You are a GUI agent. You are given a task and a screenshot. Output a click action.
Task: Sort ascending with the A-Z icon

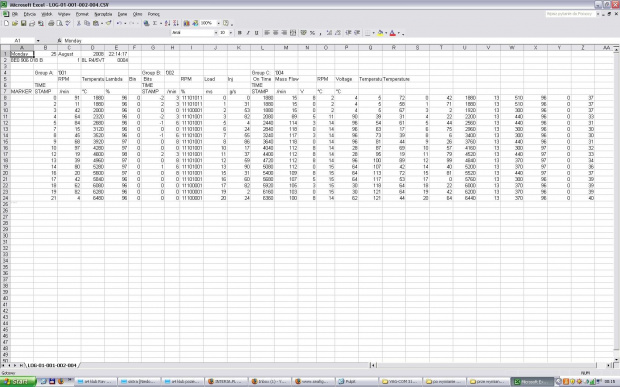pos(167,23)
